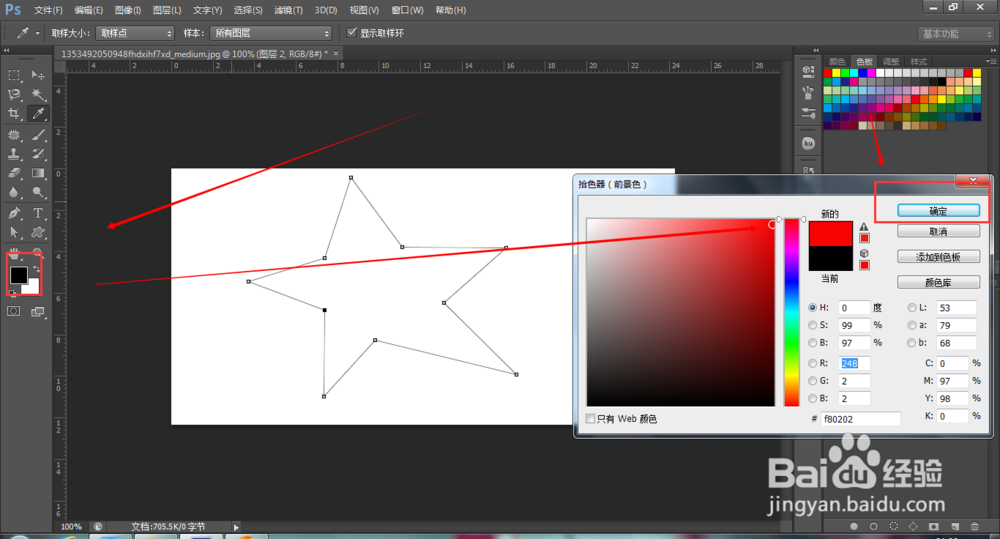Image resolution: width=1000 pixels, height=539 pixels.
Task: Open the Image menu
Action: coord(128,10)
